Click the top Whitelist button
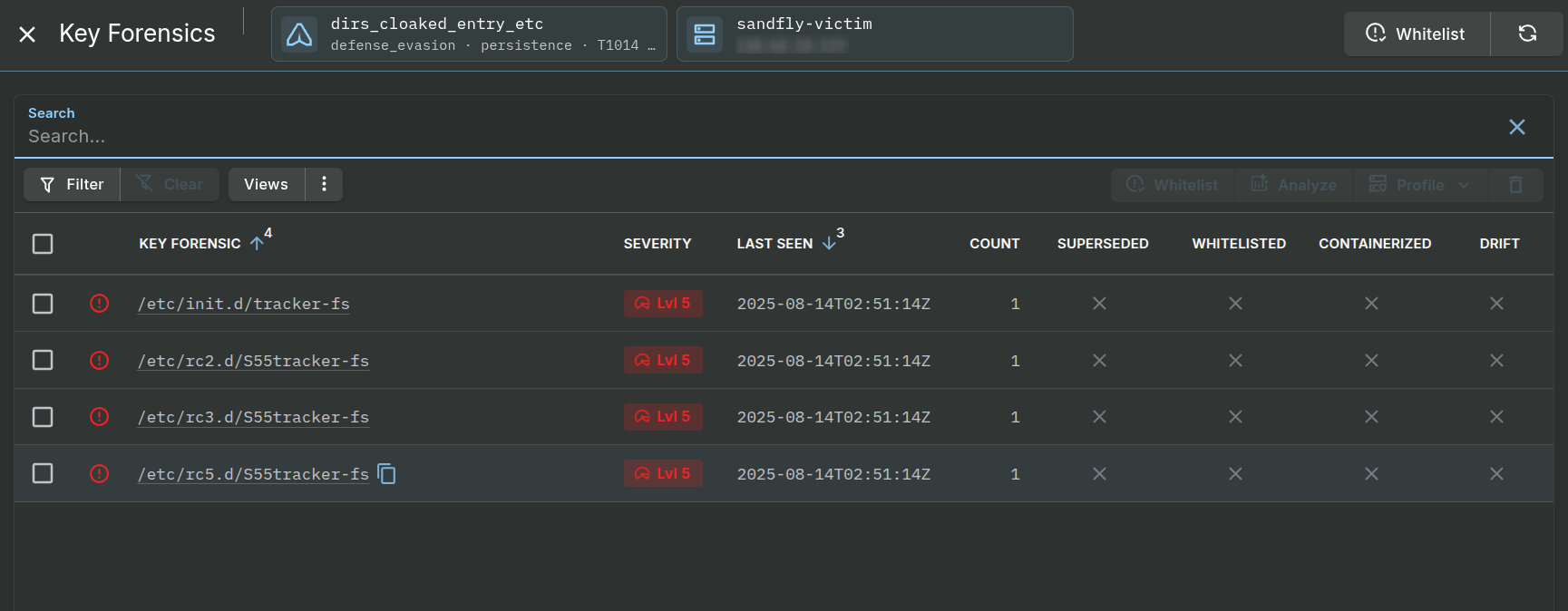This screenshot has height=611, width=1568. 1417,34
